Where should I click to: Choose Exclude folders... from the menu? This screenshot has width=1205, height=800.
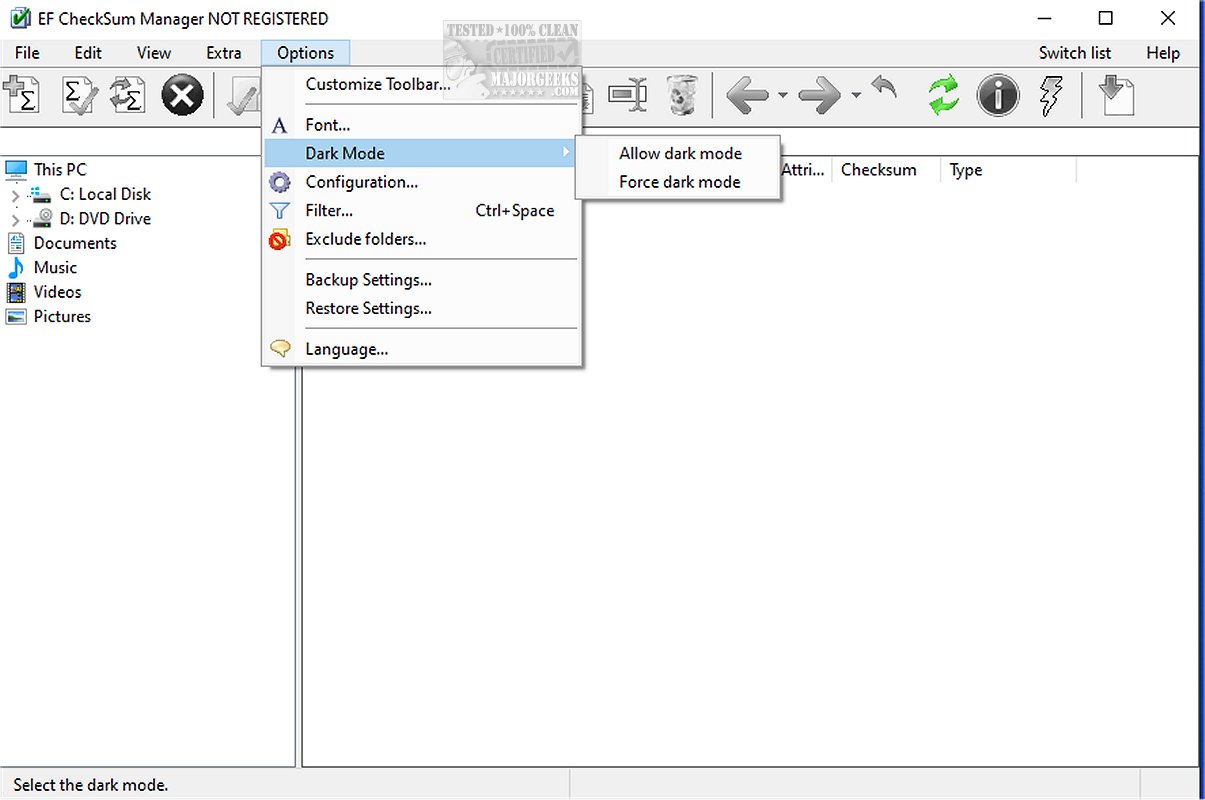pyautogui.click(x=422, y=239)
